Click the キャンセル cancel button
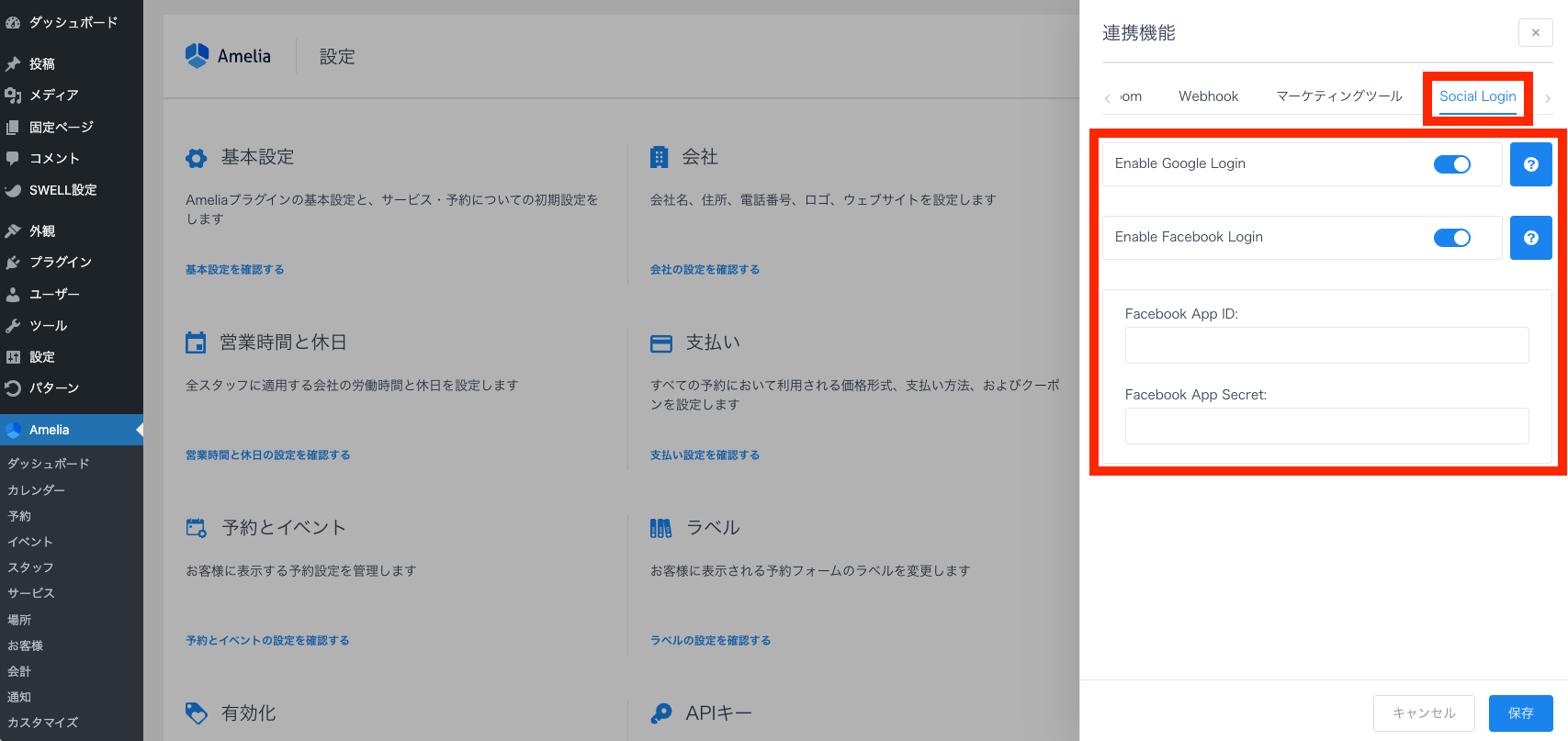The width and height of the screenshot is (1568, 741). (1423, 713)
